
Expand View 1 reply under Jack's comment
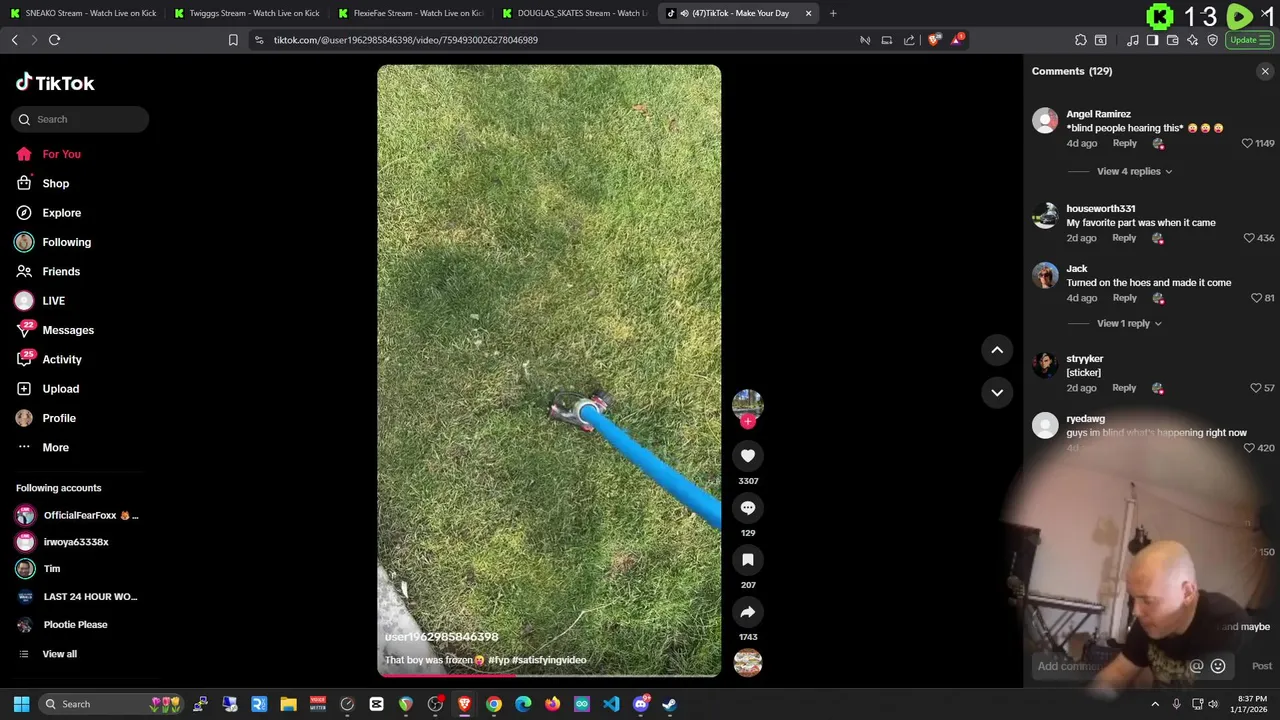pyautogui.click(x=1129, y=323)
